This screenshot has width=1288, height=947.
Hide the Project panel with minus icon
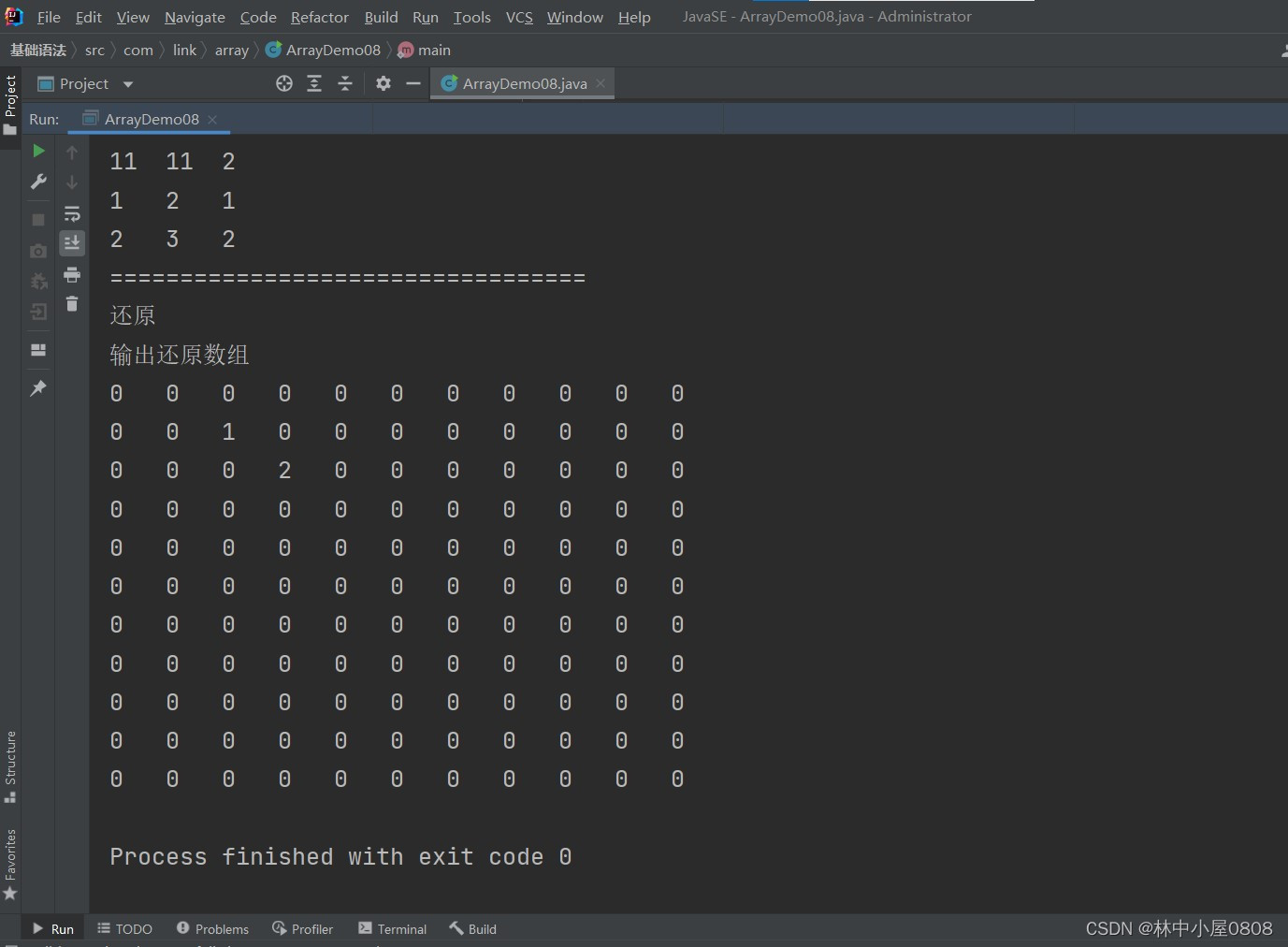pyautogui.click(x=413, y=83)
